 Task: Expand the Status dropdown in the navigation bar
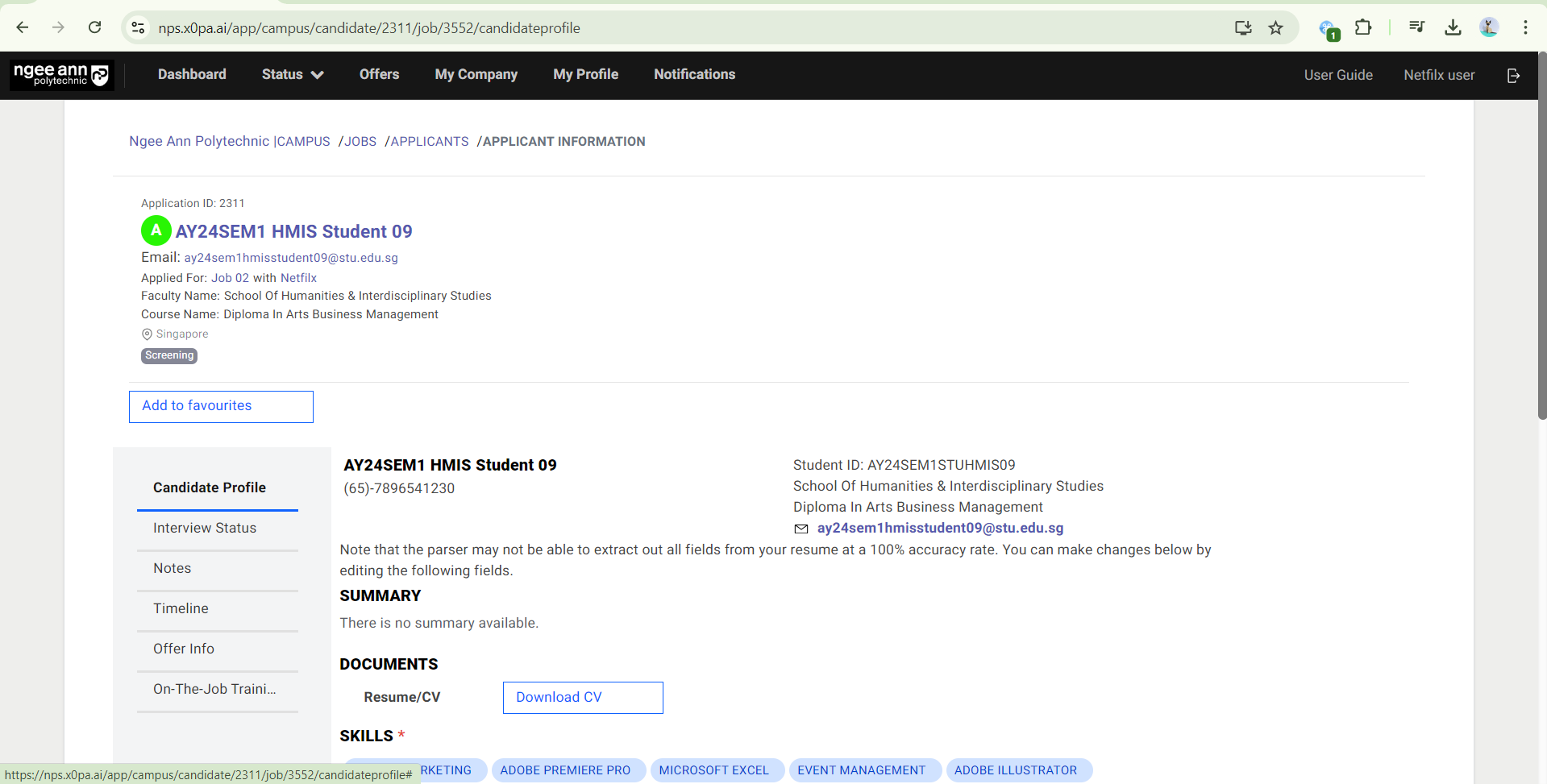(291, 74)
